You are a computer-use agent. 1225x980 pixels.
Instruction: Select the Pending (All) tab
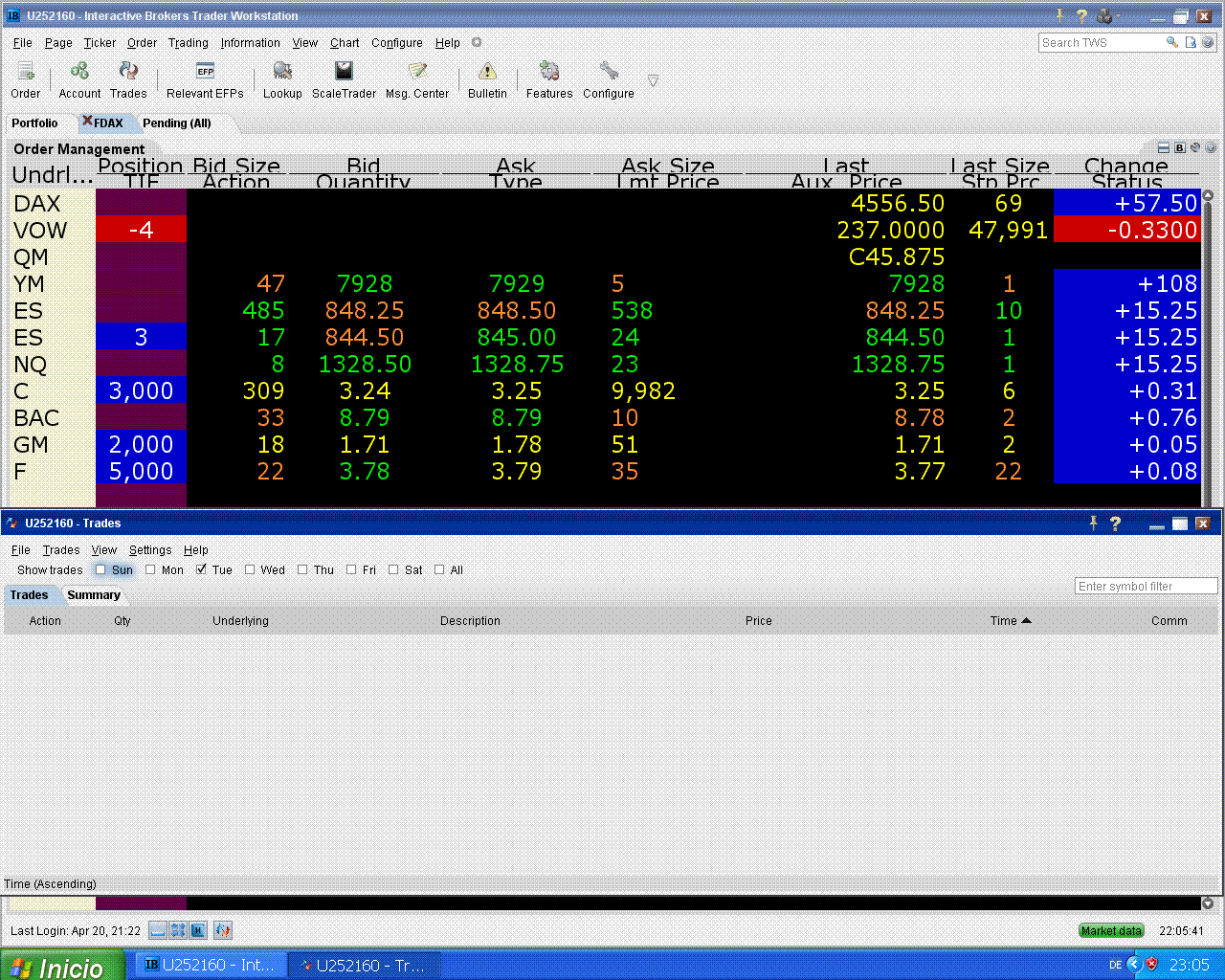(177, 123)
